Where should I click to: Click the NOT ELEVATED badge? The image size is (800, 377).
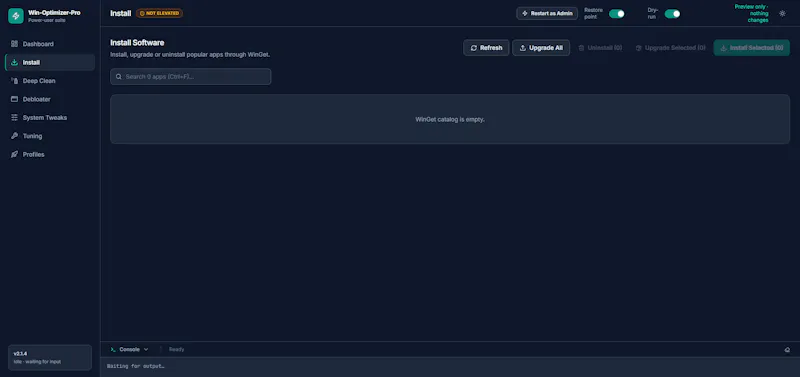[x=159, y=13]
